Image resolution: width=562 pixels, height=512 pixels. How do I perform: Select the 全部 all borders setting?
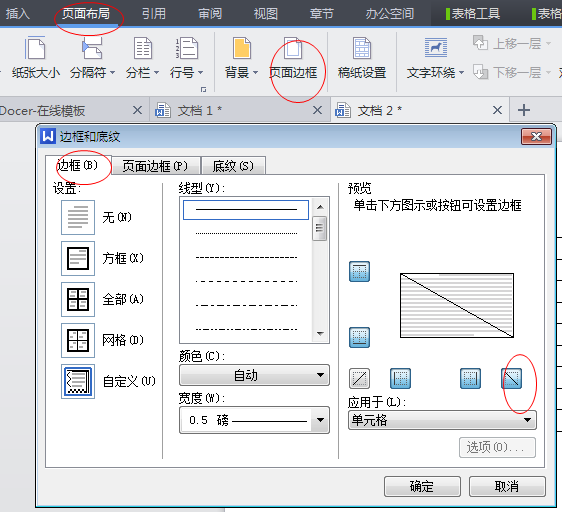(x=78, y=299)
